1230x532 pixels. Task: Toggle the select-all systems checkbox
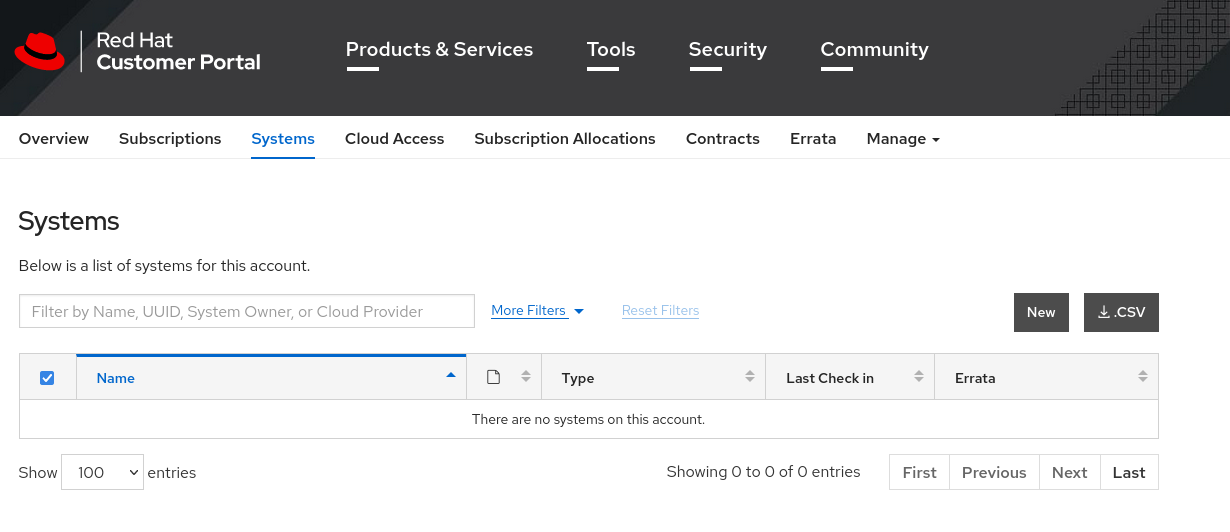[x=47, y=378]
